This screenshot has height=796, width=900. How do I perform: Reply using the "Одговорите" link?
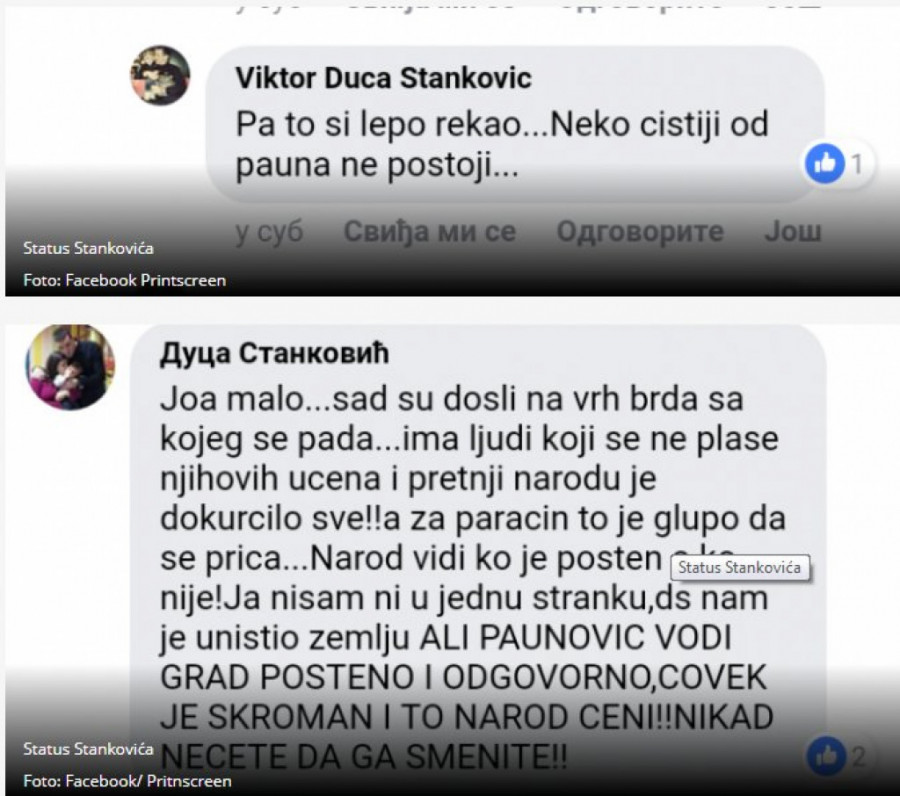(x=640, y=232)
